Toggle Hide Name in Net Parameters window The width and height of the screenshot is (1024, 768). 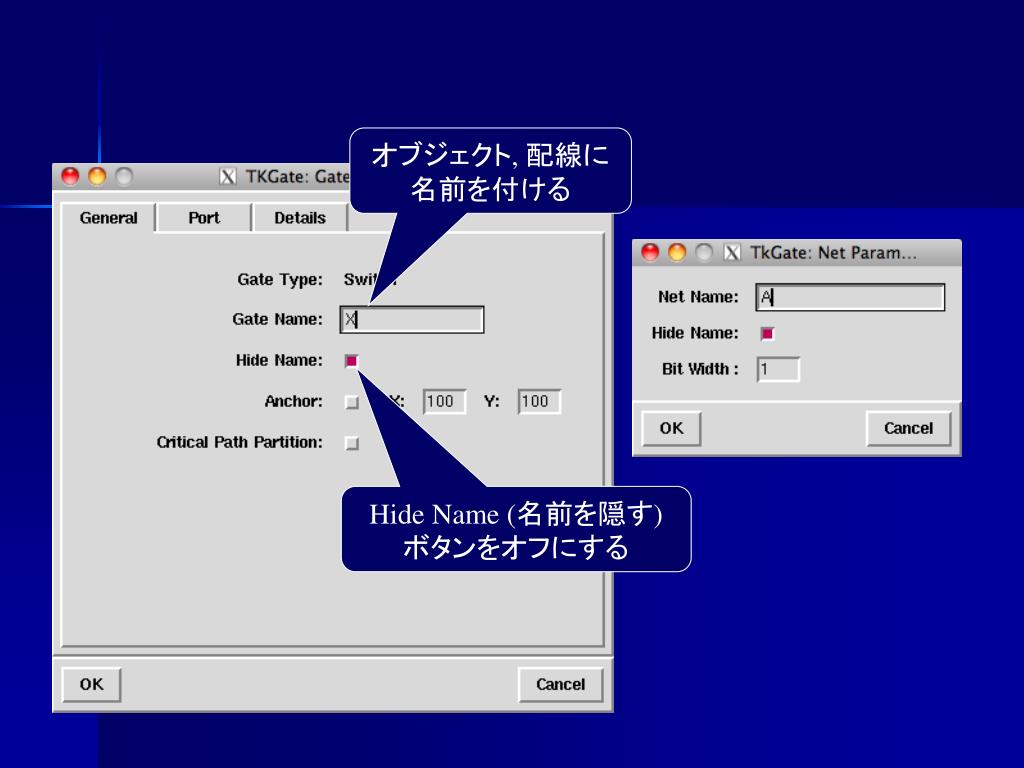[x=767, y=334]
